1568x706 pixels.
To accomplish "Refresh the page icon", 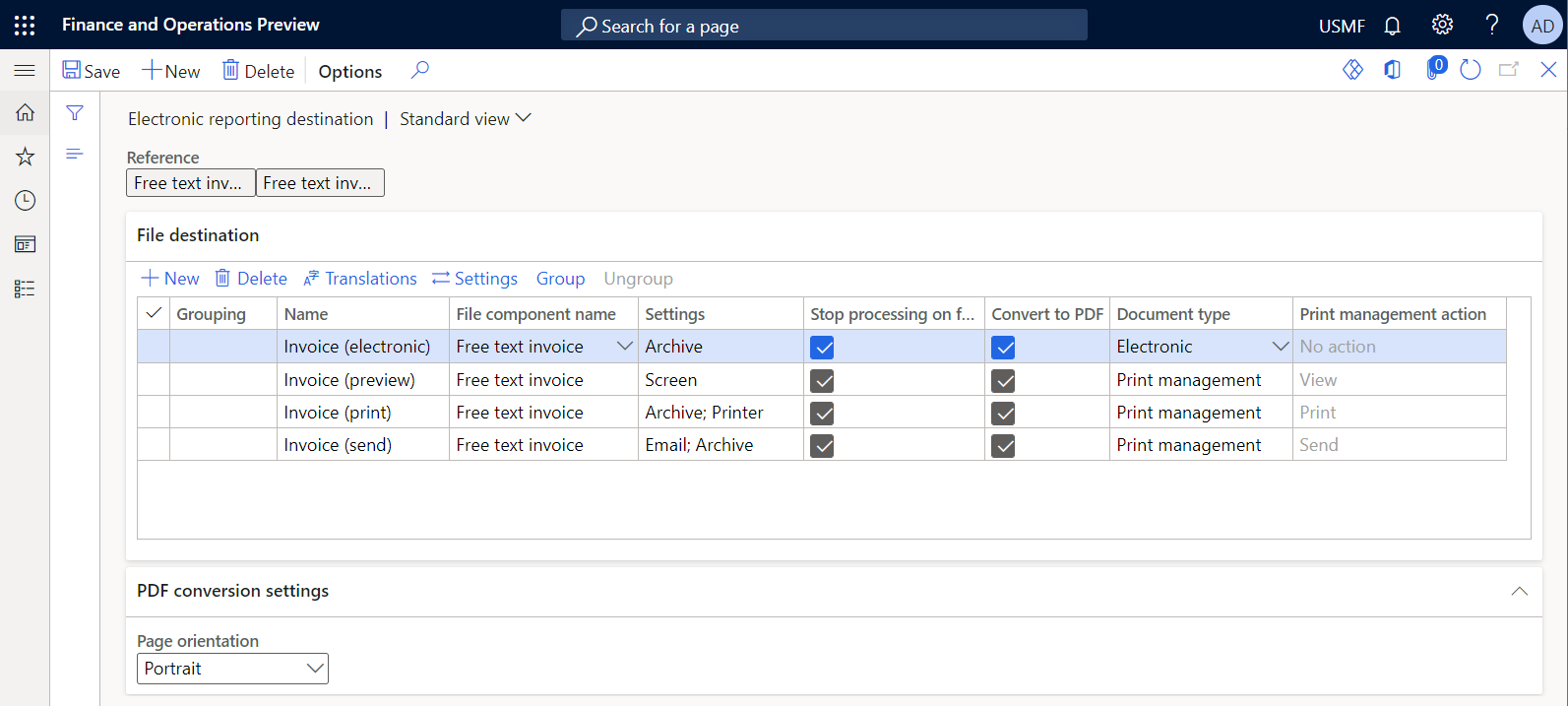I will 1471,70.
